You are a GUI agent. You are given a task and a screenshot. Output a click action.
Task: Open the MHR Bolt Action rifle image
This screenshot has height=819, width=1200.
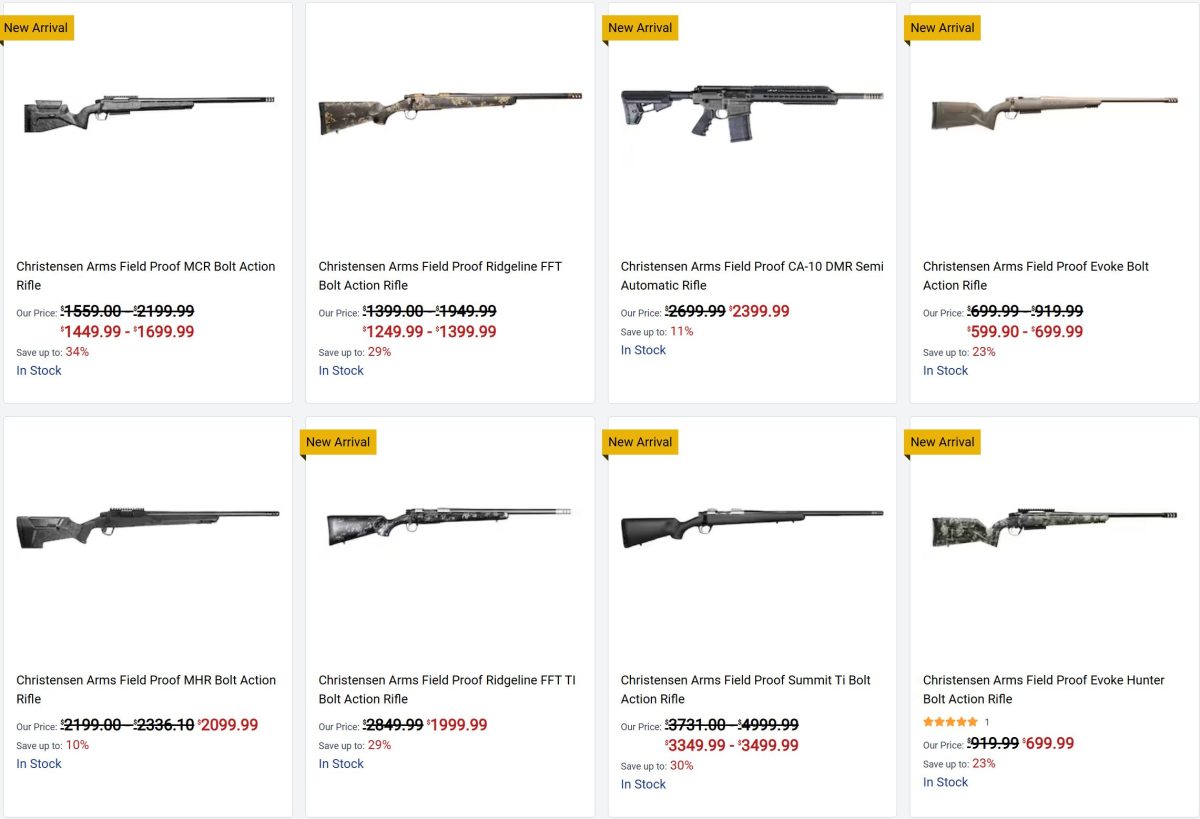point(148,526)
